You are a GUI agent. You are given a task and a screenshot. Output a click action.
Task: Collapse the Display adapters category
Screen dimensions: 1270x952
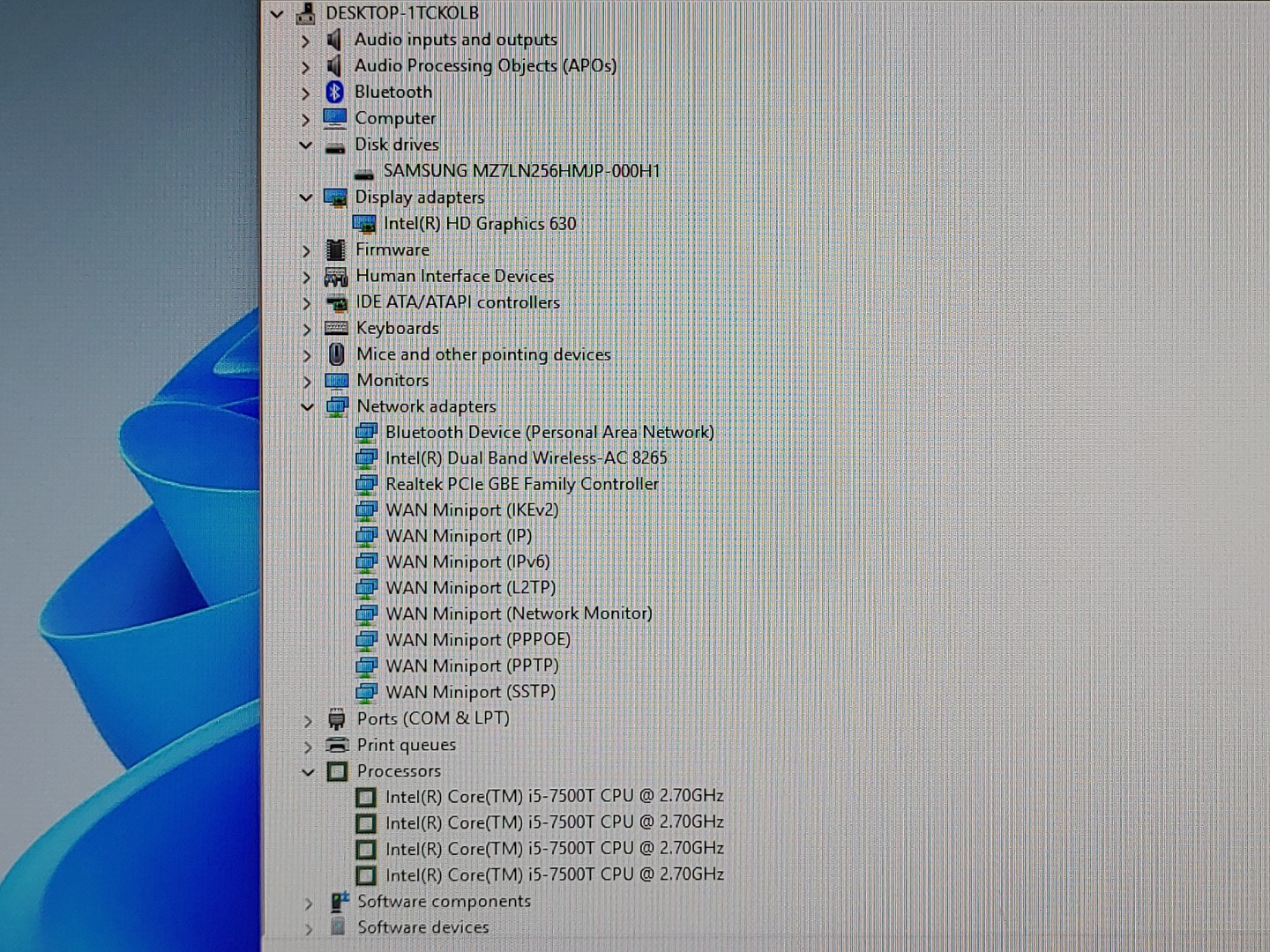[x=306, y=198]
